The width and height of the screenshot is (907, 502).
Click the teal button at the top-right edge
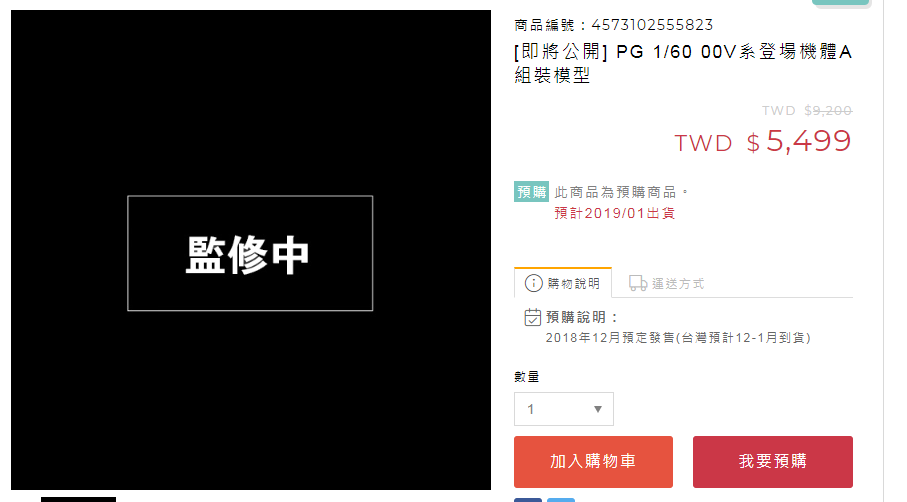[840, 2]
